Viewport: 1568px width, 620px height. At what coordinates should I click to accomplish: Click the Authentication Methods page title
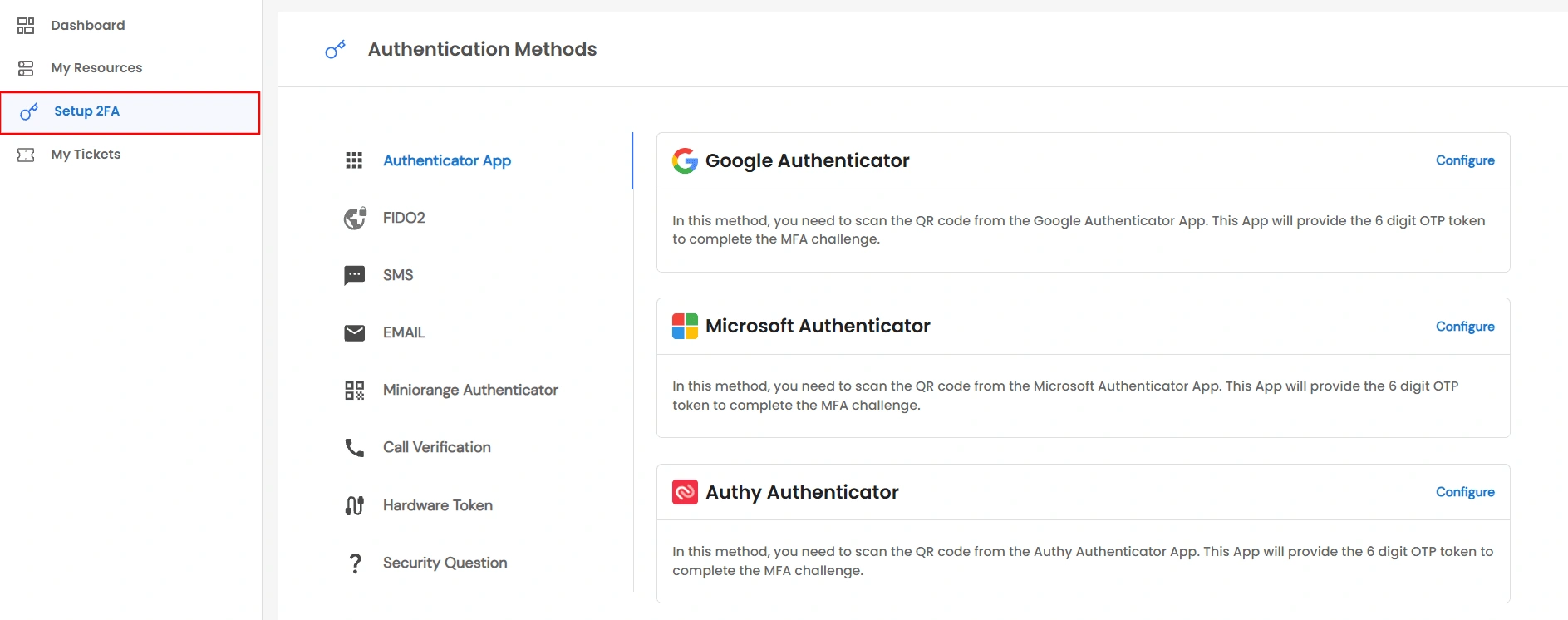tap(482, 49)
